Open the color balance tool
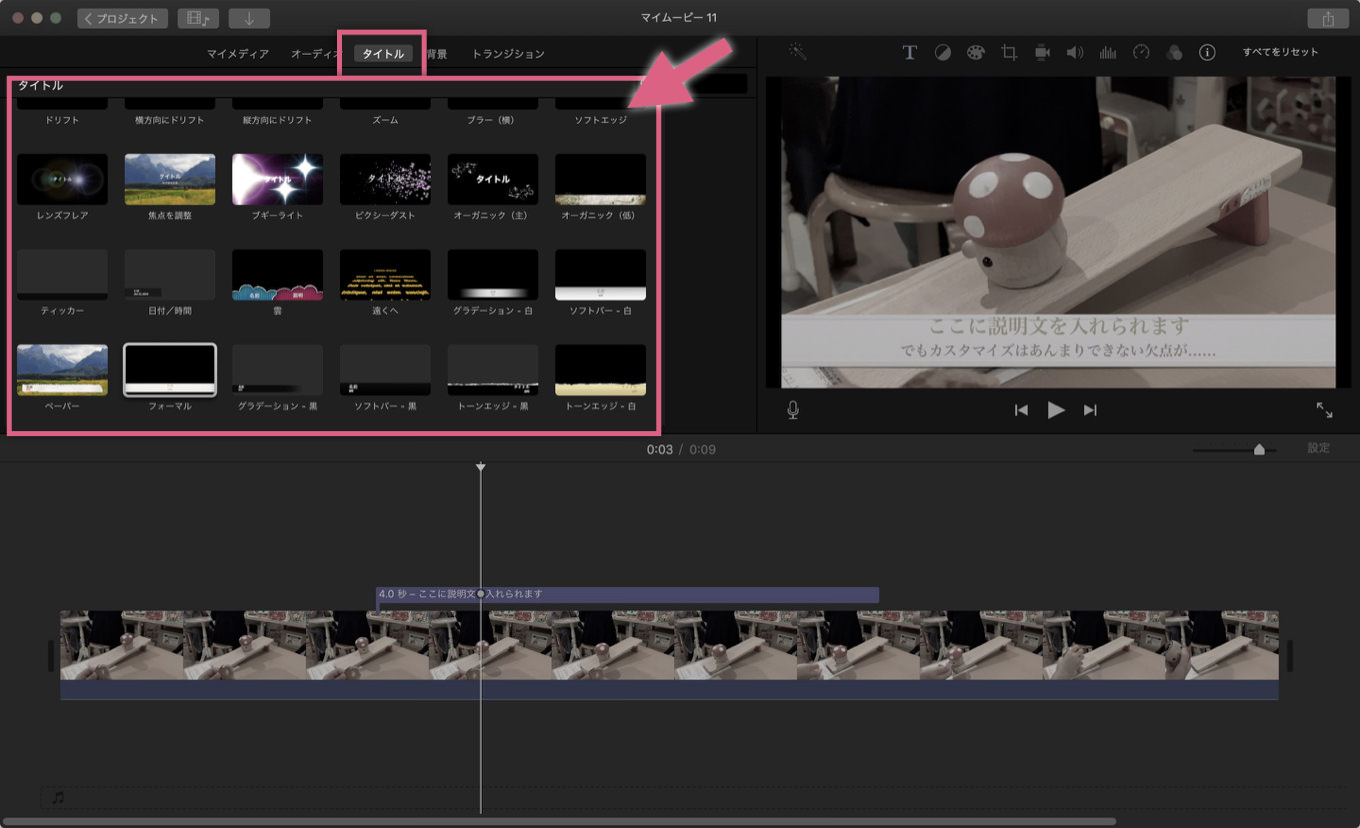The width and height of the screenshot is (1360, 828). point(942,53)
